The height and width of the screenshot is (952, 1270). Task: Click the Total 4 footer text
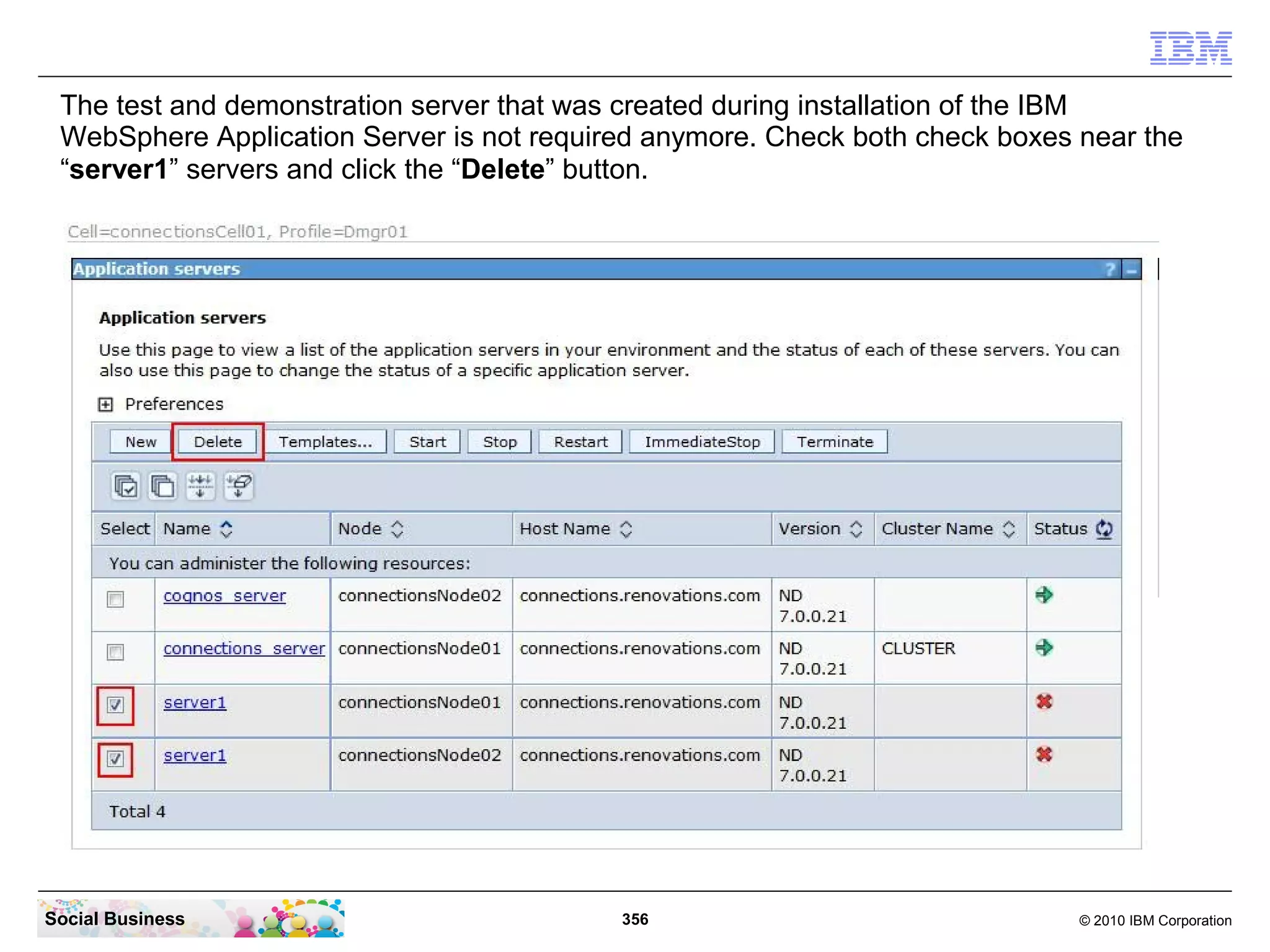click(x=137, y=812)
